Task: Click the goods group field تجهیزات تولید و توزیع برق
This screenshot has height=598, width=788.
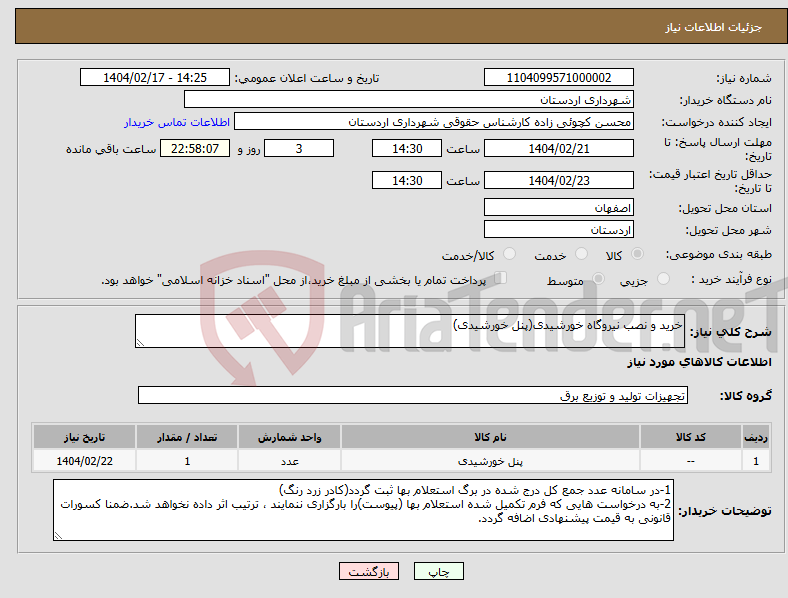Action: (413, 395)
